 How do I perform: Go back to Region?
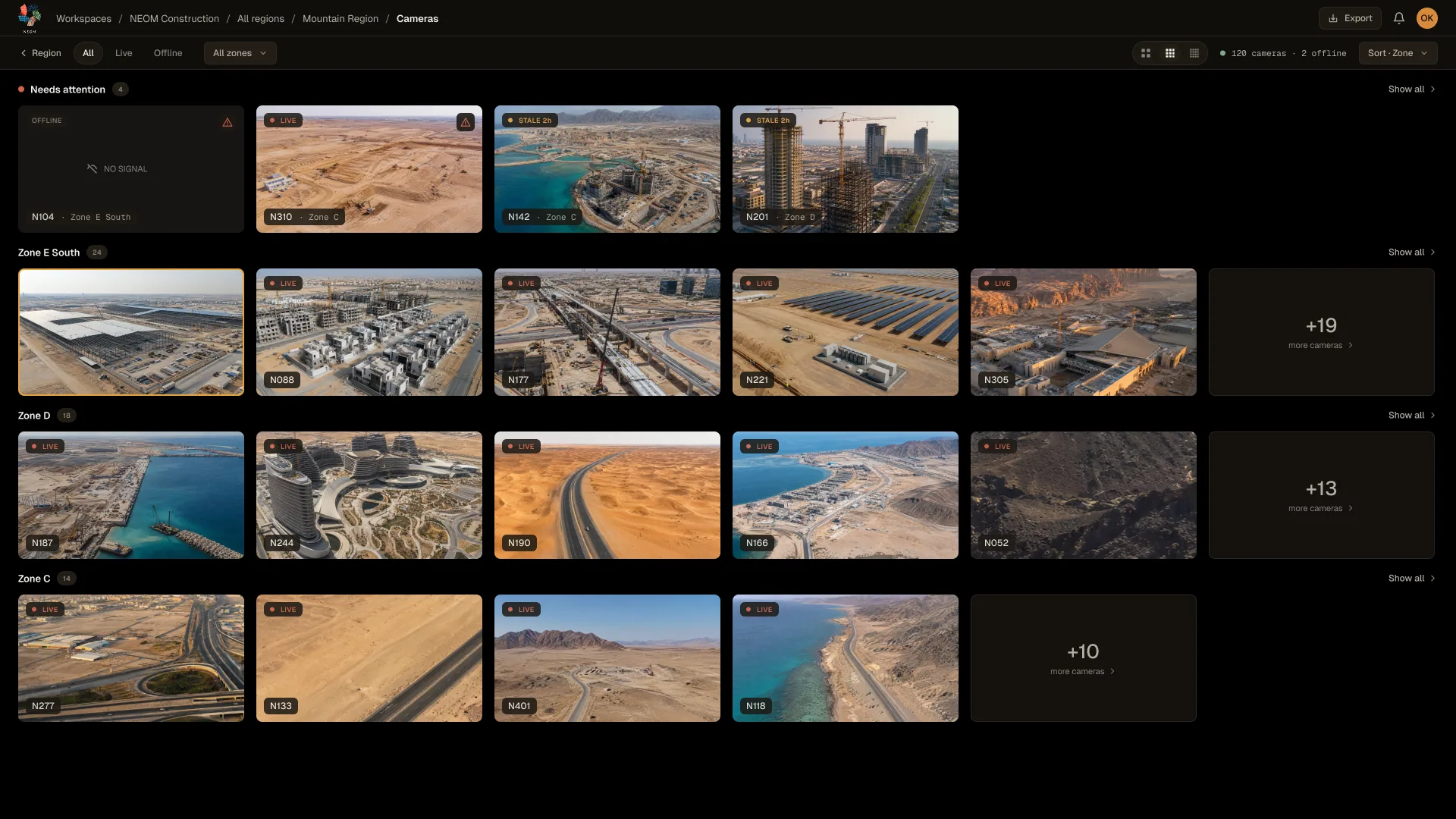coord(41,53)
